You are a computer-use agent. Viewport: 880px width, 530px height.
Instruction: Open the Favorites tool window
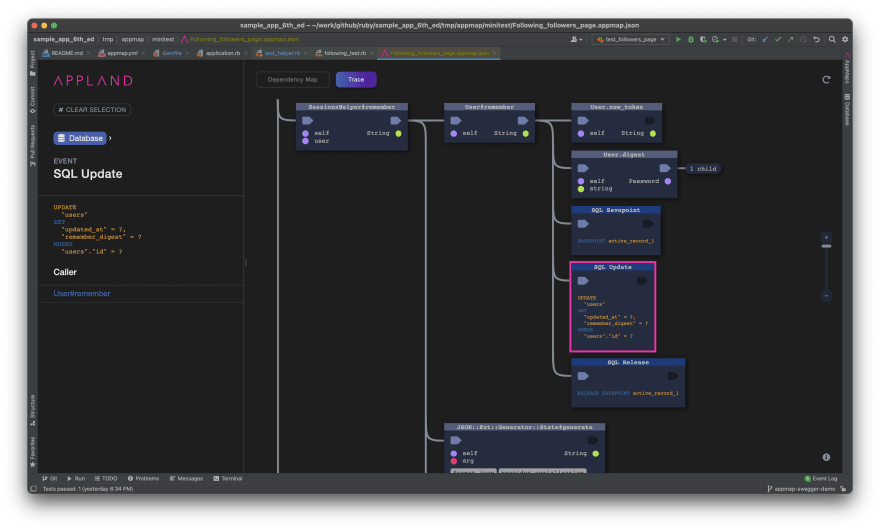coord(33,452)
